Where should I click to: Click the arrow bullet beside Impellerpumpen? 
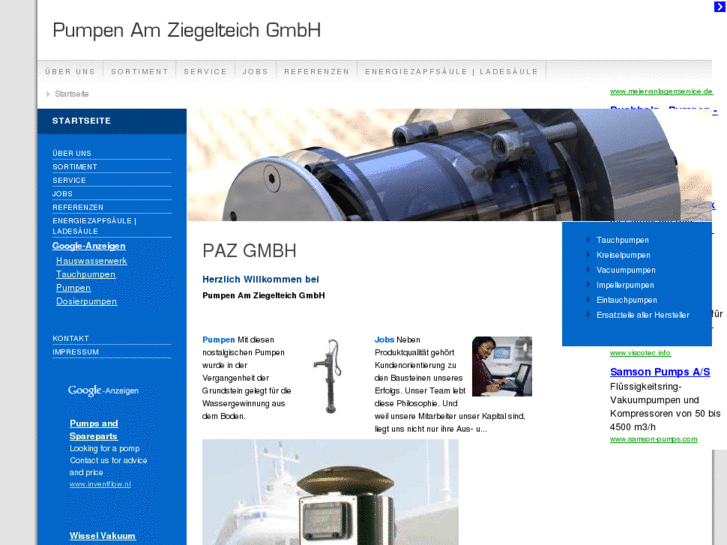pyautogui.click(x=588, y=285)
